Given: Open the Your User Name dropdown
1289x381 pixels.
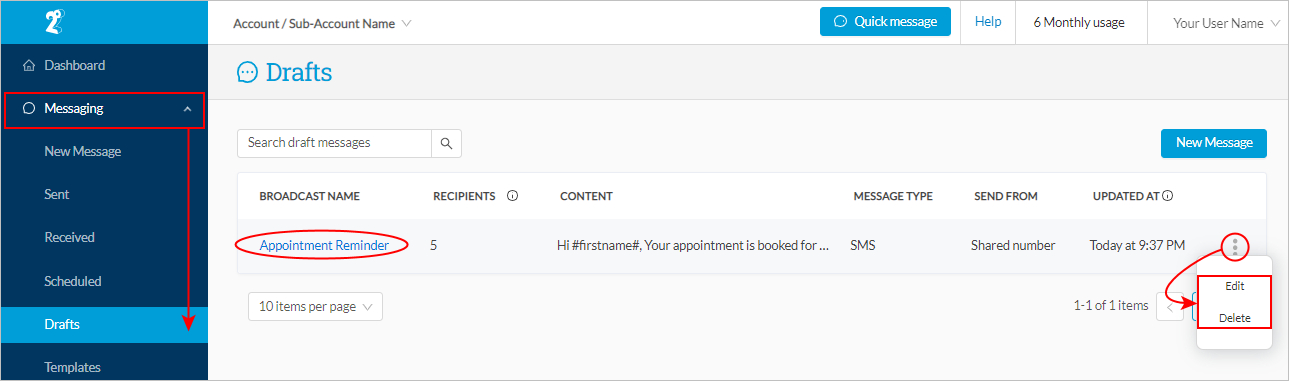Looking at the screenshot, I should [x=1226, y=23].
